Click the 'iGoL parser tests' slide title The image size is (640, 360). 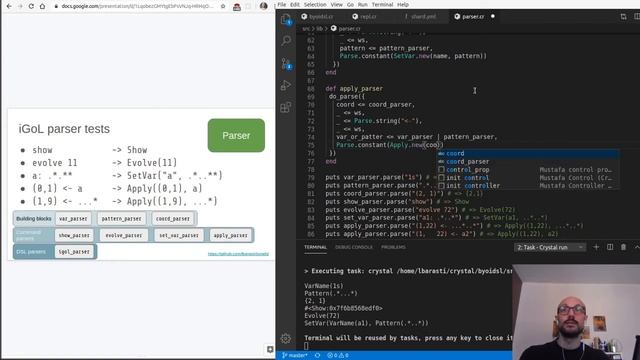tap(64, 129)
